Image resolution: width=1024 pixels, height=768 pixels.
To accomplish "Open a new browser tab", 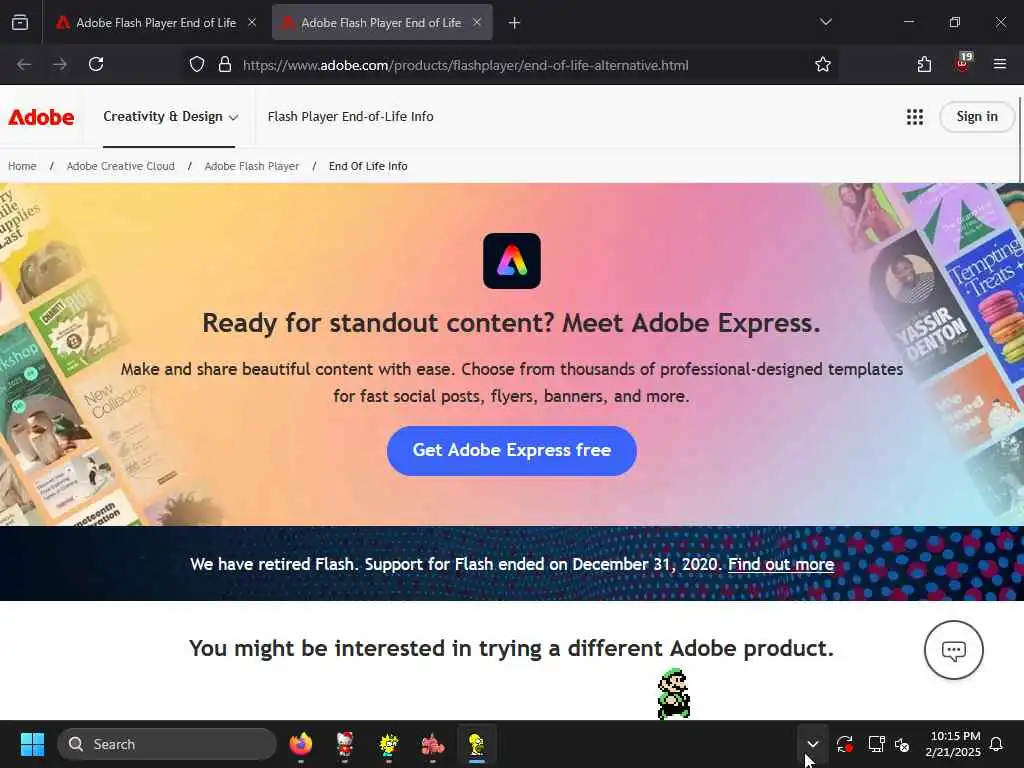I will coord(515,23).
